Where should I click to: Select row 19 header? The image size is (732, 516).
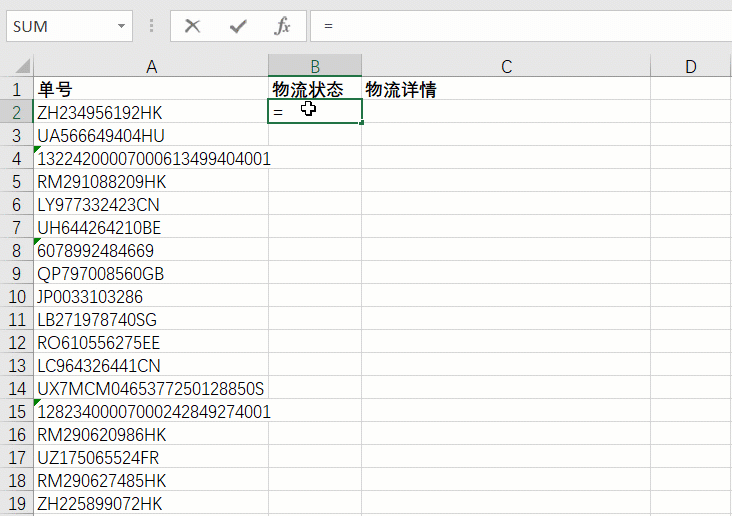[16, 503]
